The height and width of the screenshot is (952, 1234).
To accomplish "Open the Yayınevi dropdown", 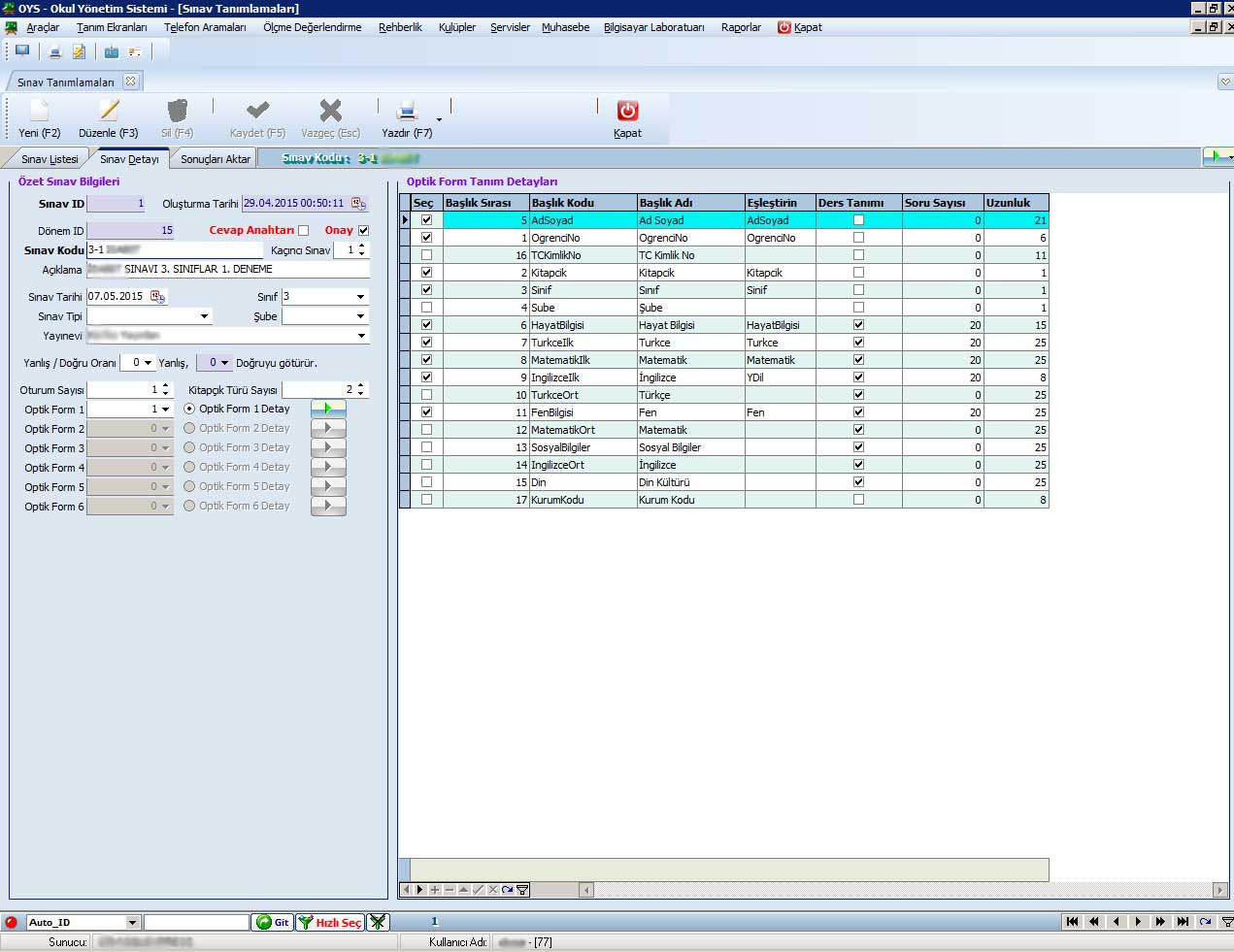I will pyautogui.click(x=361, y=336).
